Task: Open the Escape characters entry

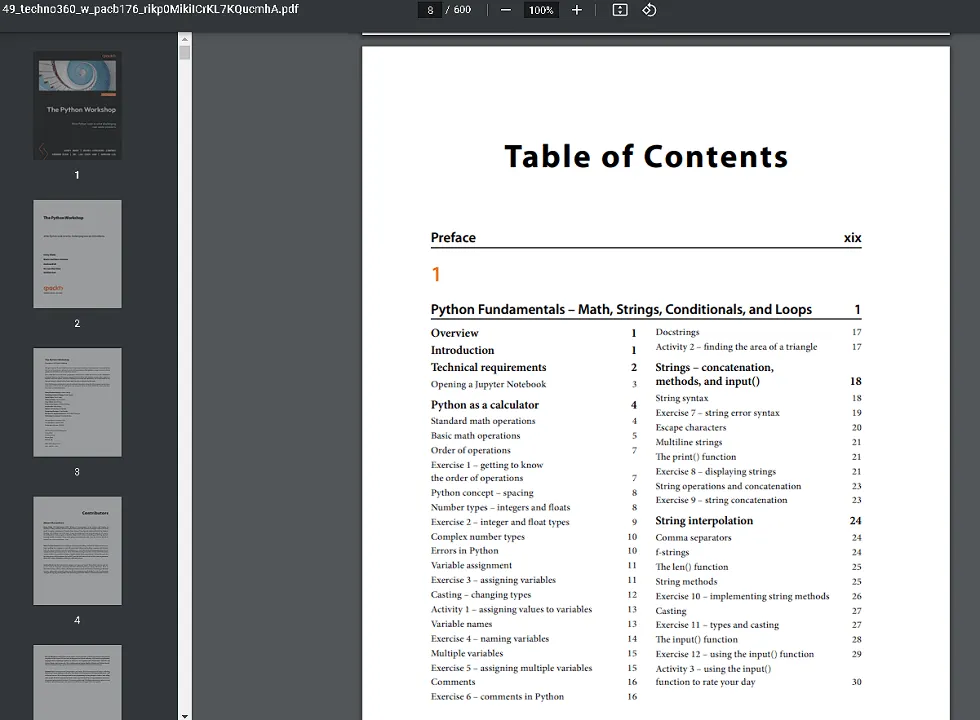Action: click(x=690, y=428)
